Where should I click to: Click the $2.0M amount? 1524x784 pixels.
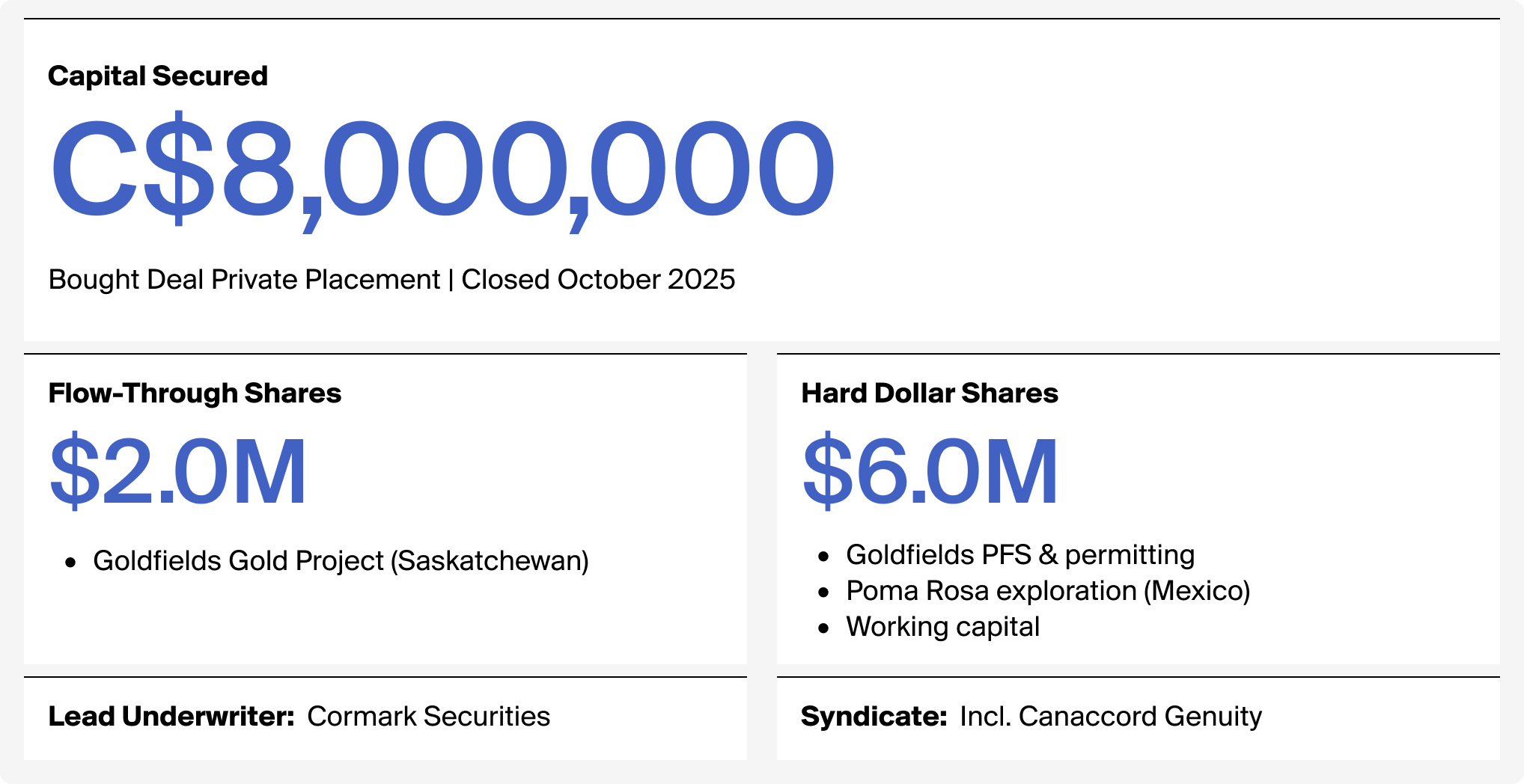click(178, 471)
